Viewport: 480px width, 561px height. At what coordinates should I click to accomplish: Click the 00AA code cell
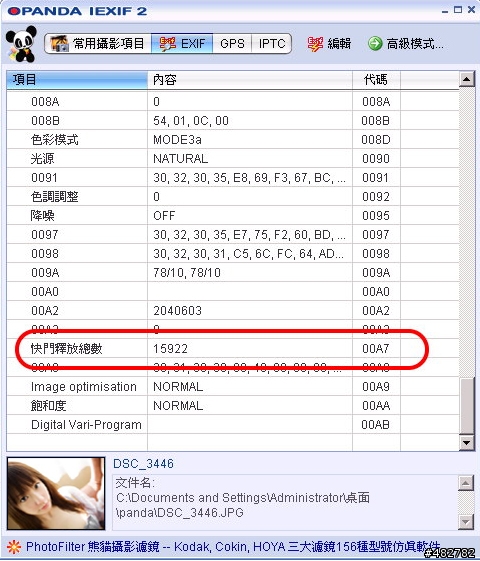pos(376,406)
